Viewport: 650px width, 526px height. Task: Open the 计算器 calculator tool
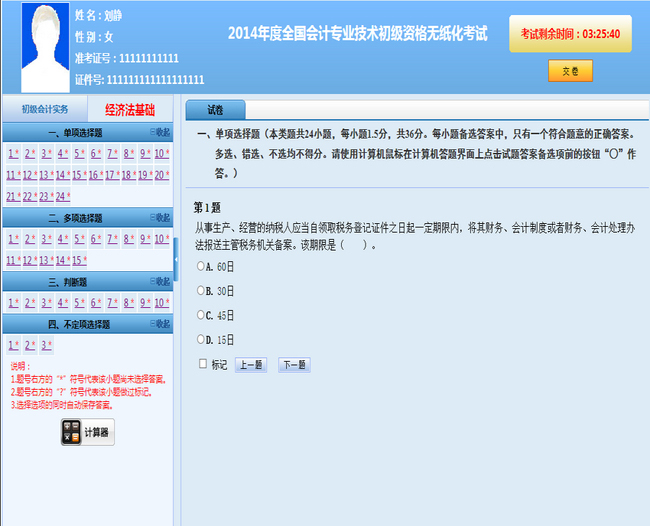[87, 432]
